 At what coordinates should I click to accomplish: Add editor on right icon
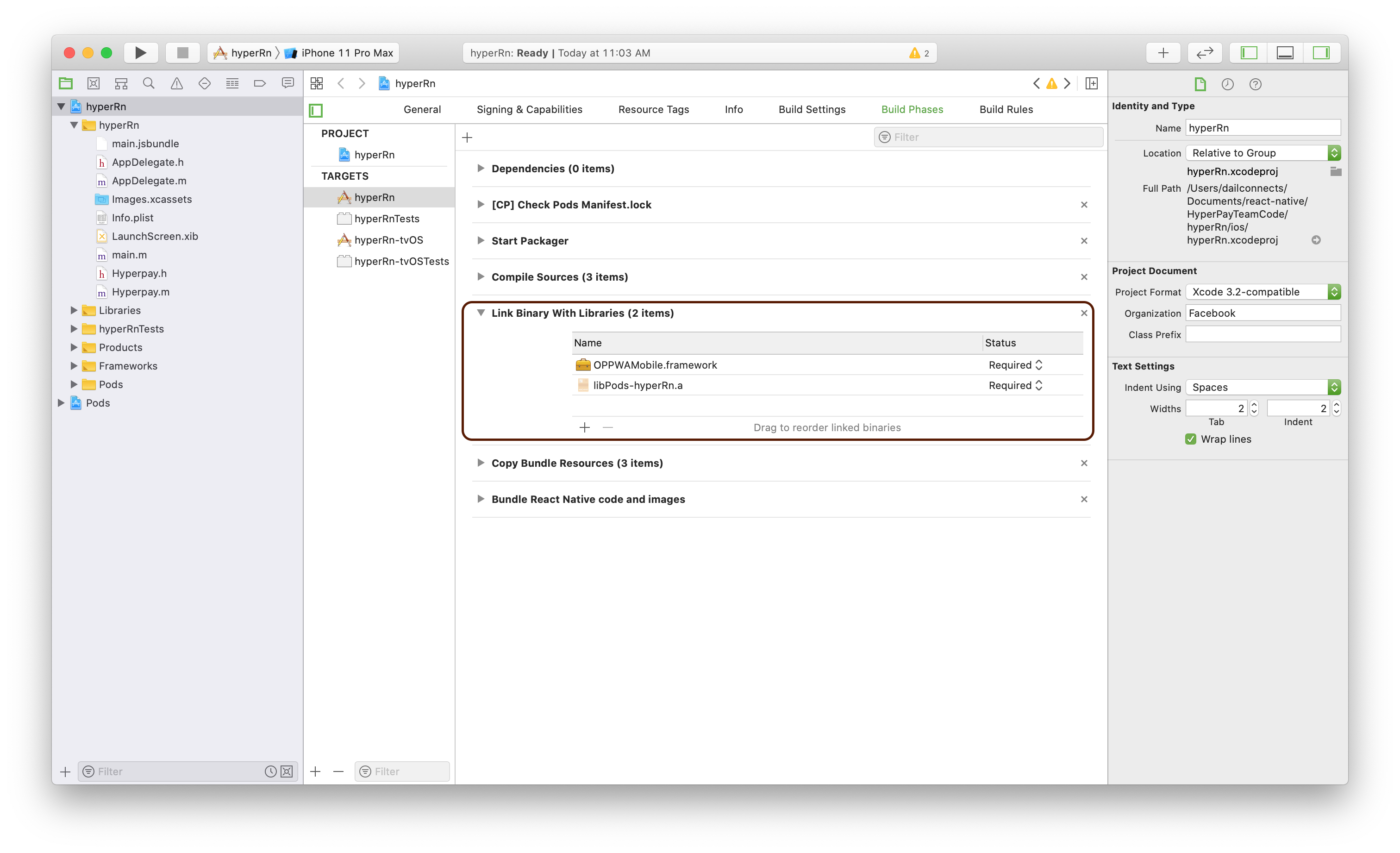(x=1092, y=83)
